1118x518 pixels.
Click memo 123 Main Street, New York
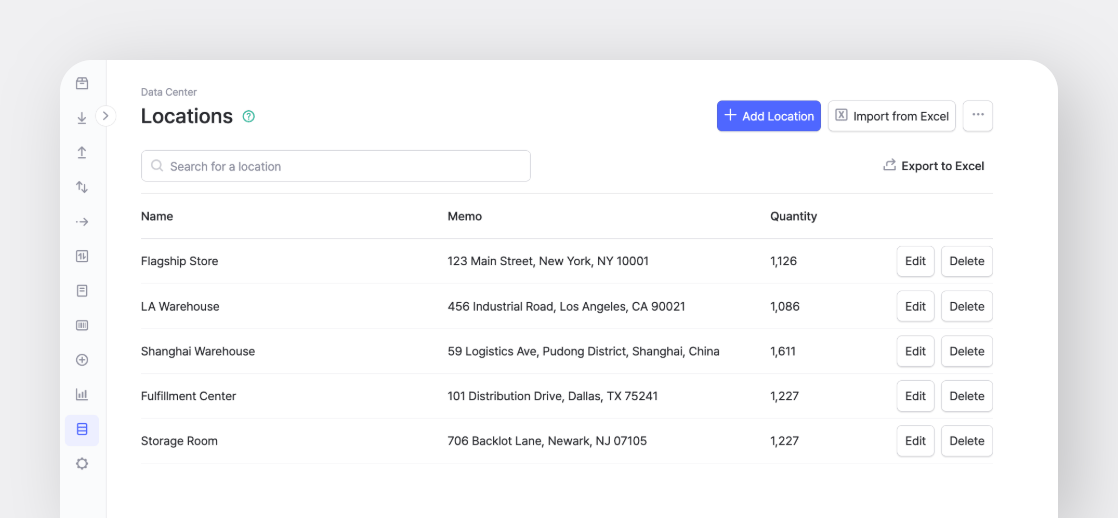(x=548, y=261)
